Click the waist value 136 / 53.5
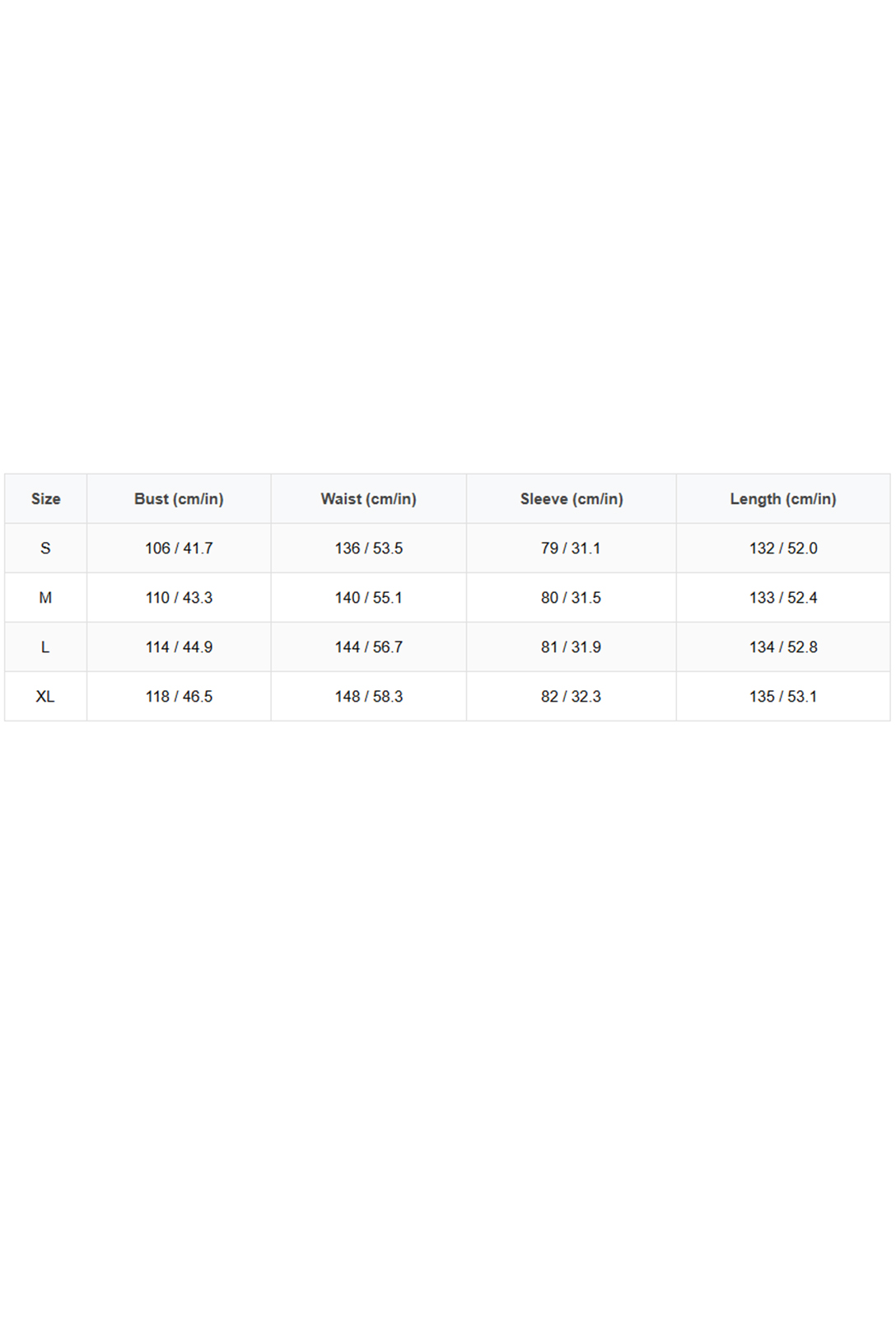The width and height of the screenshot is (896, 1344). coord(368,548)
